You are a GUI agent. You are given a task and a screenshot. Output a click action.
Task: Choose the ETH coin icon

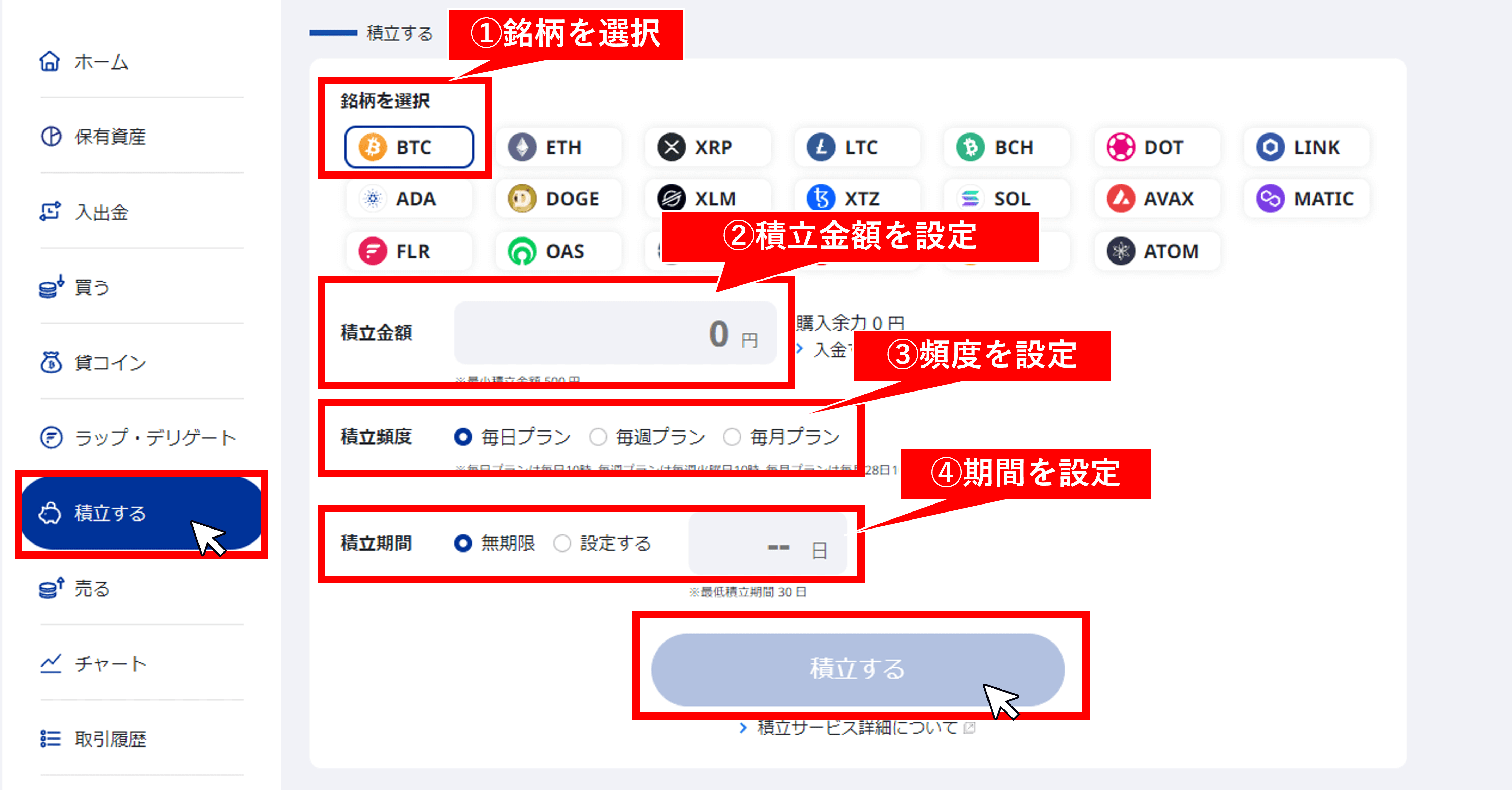tap(522, 147)
